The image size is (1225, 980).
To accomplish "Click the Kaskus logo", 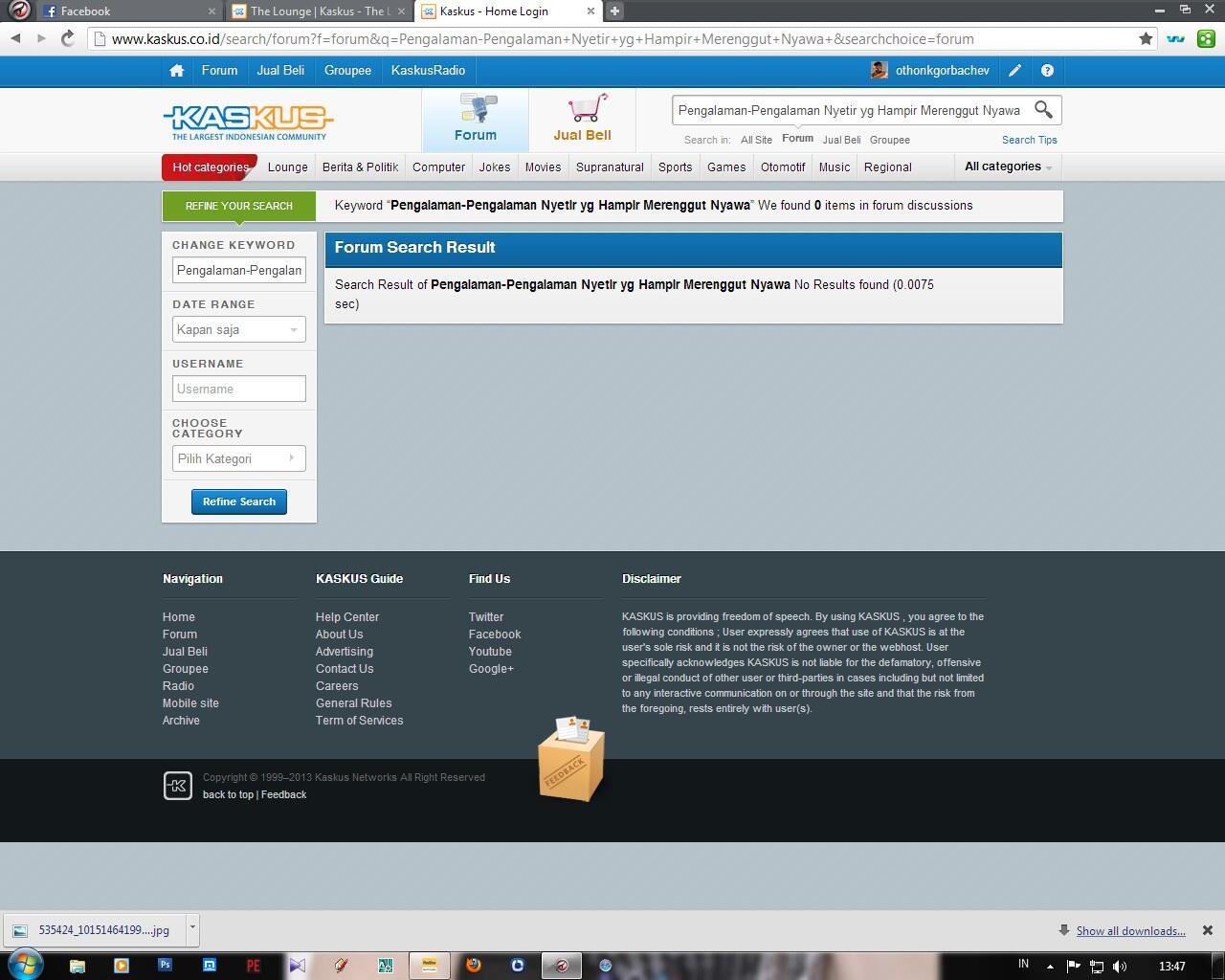I will pyautogui.click(x=249, y=122).
